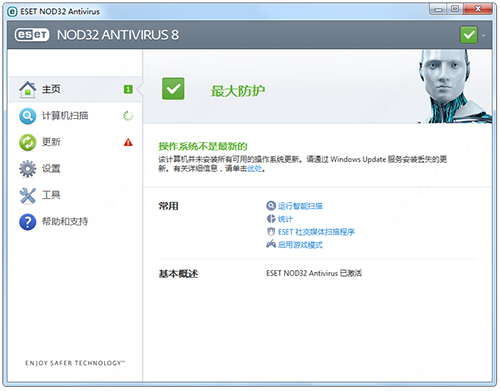The height and width of the screenshot is (391, 500).
Task: Click the ESET logo in header
Action: coord(32,35)
